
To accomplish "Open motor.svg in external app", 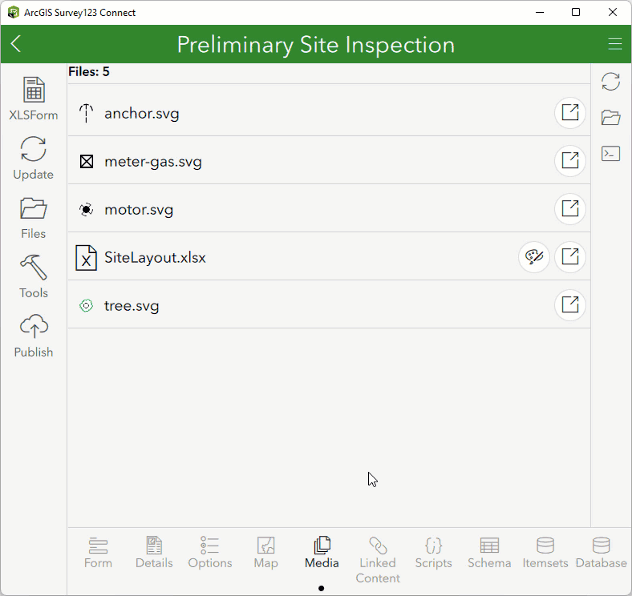I will 570,208.
